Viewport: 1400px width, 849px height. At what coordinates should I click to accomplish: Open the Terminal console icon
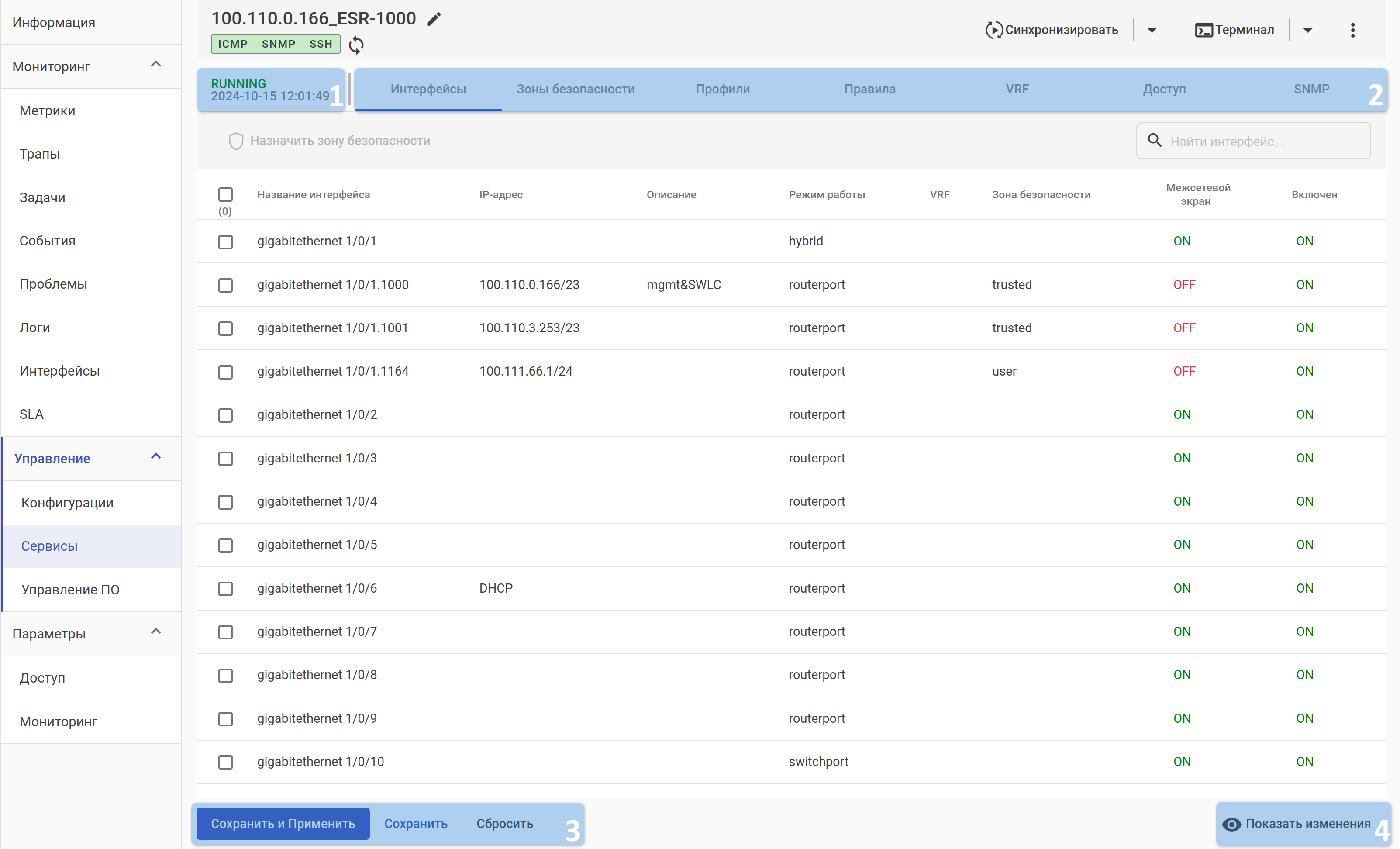[1203, 30]
